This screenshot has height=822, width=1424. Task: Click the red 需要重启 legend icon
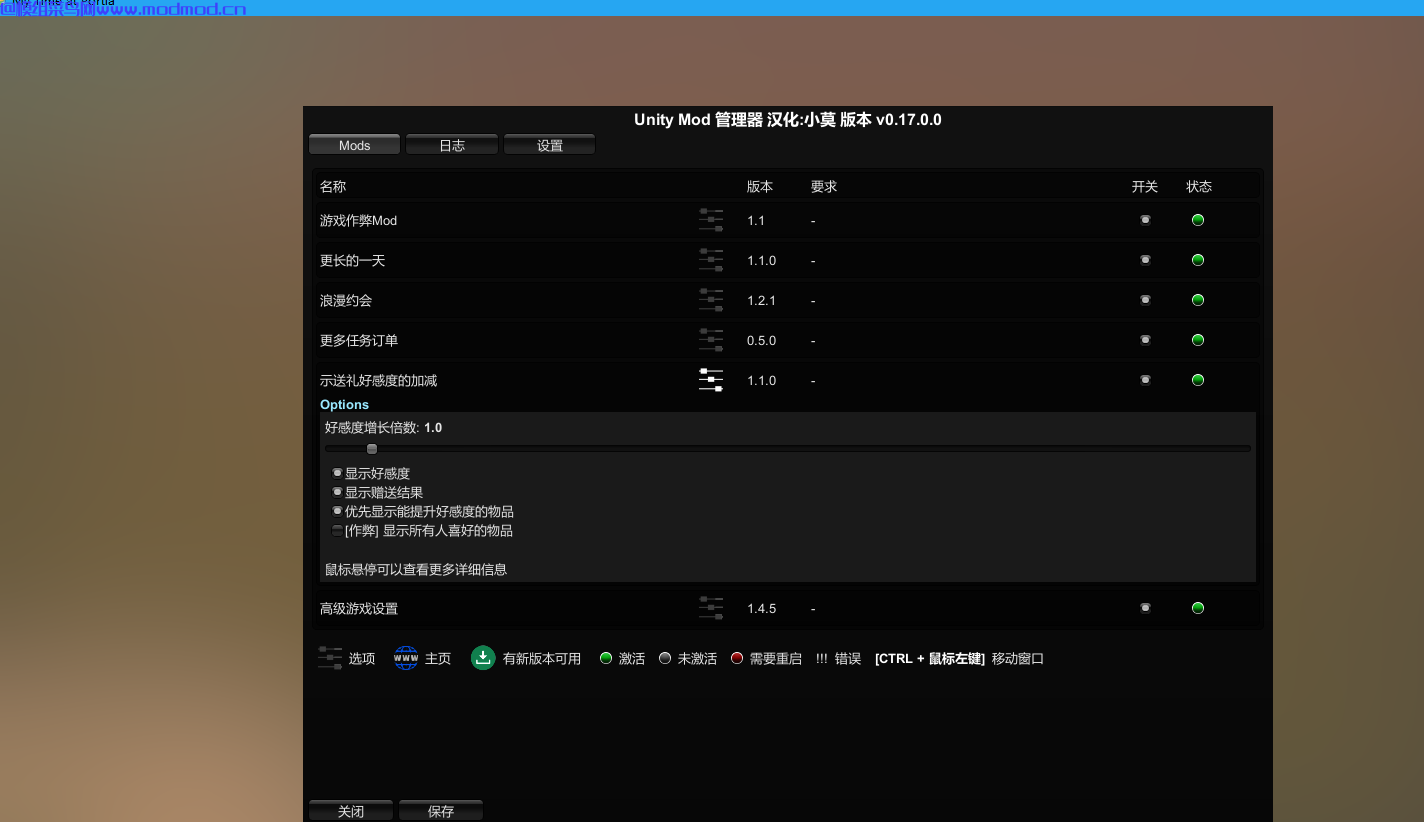point(737,658)
